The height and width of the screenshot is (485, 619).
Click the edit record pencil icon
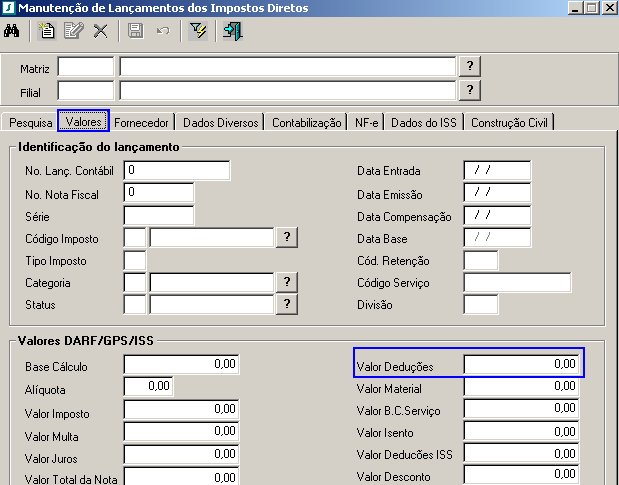pyautogui.click(x=73, y=31)
